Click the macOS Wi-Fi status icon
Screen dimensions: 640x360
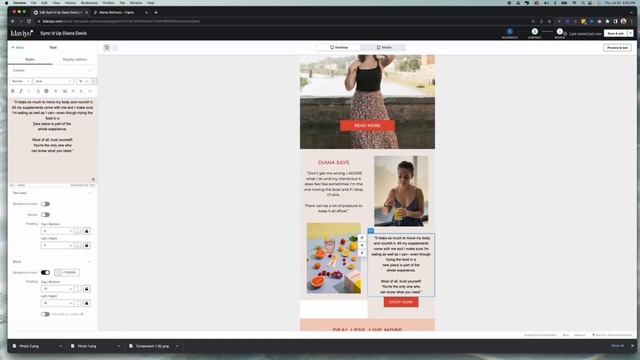(573, 3)
